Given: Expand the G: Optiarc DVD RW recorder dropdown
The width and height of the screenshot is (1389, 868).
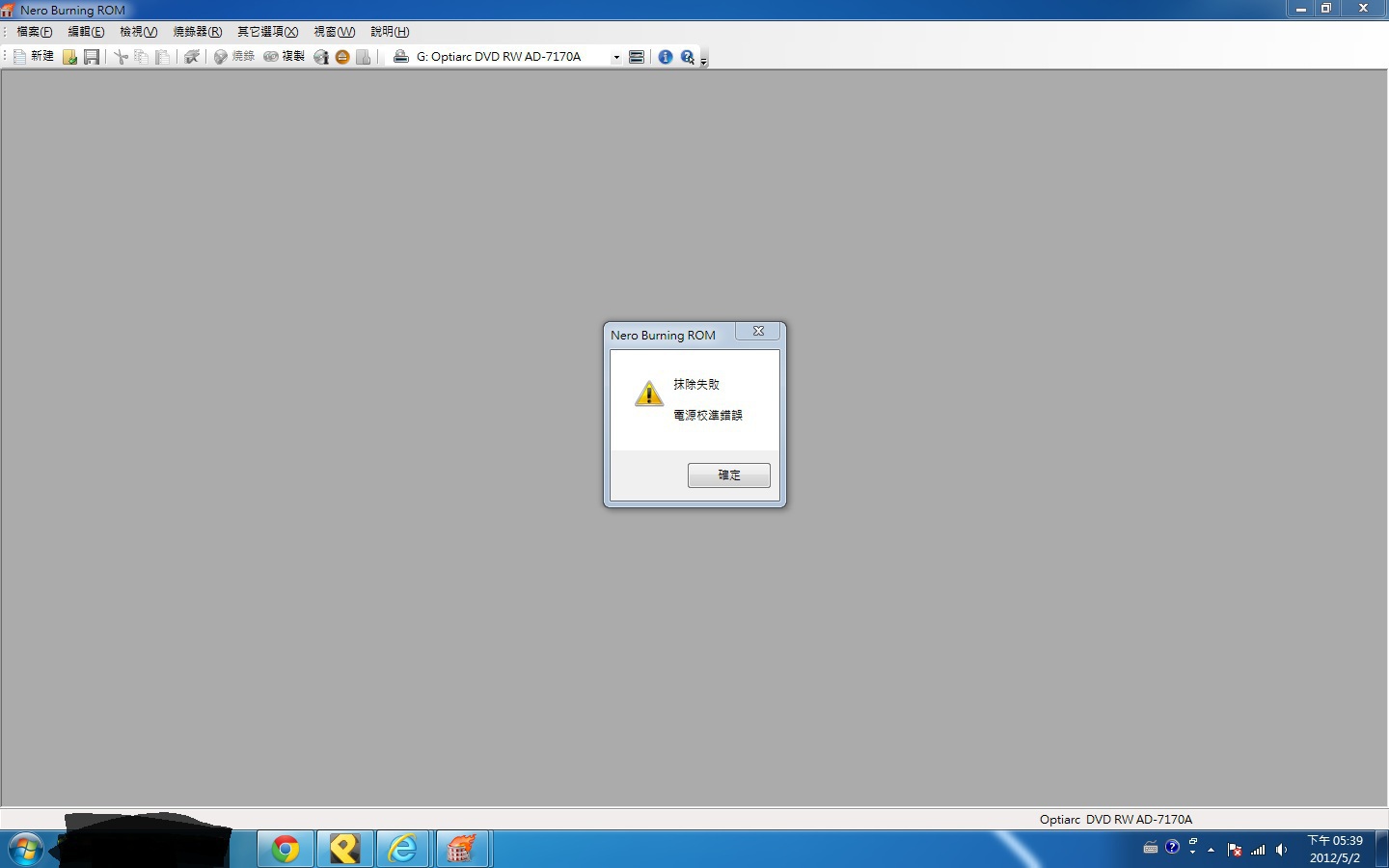Looking at the screenshot, I should [x=616, y=57].
